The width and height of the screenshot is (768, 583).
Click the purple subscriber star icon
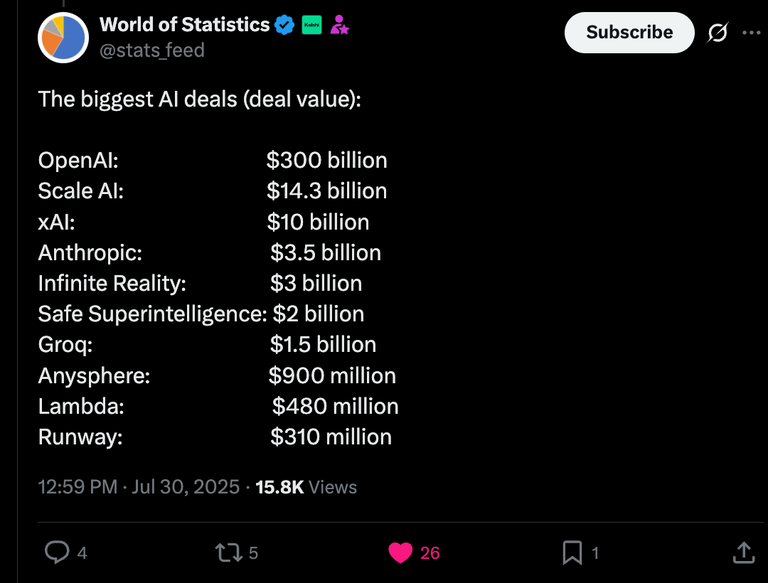point(339,24)
